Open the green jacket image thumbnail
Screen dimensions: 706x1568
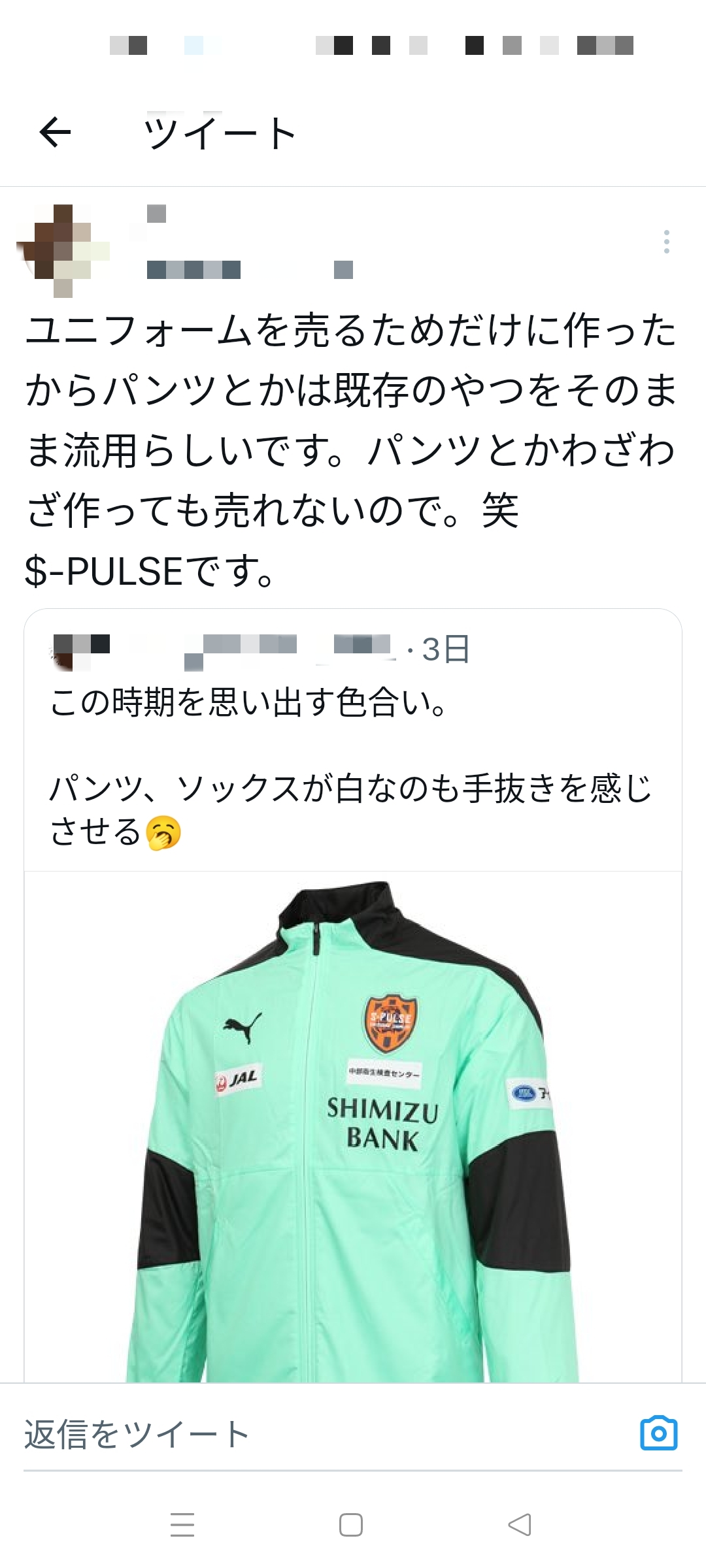coord(353,1126)
